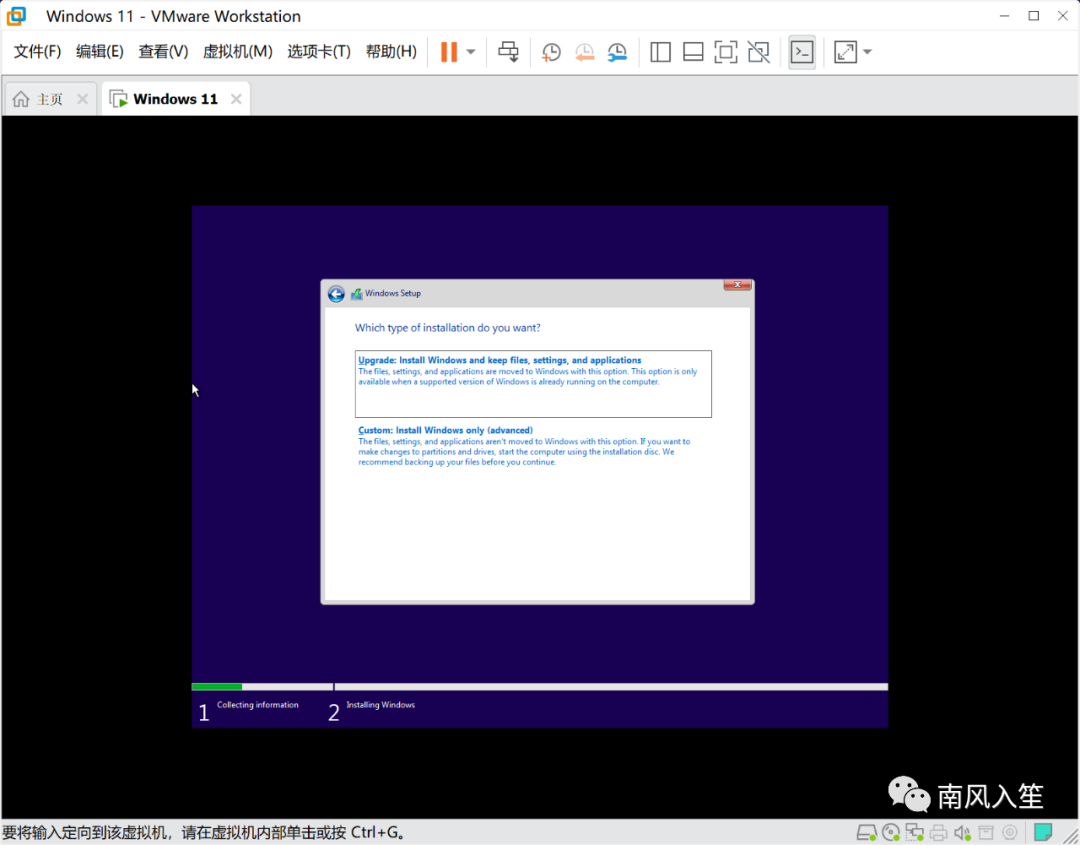This screenshot has height=845, width=1080.
Task: Close the Windows Setup dialog
Action: point(737,285)
